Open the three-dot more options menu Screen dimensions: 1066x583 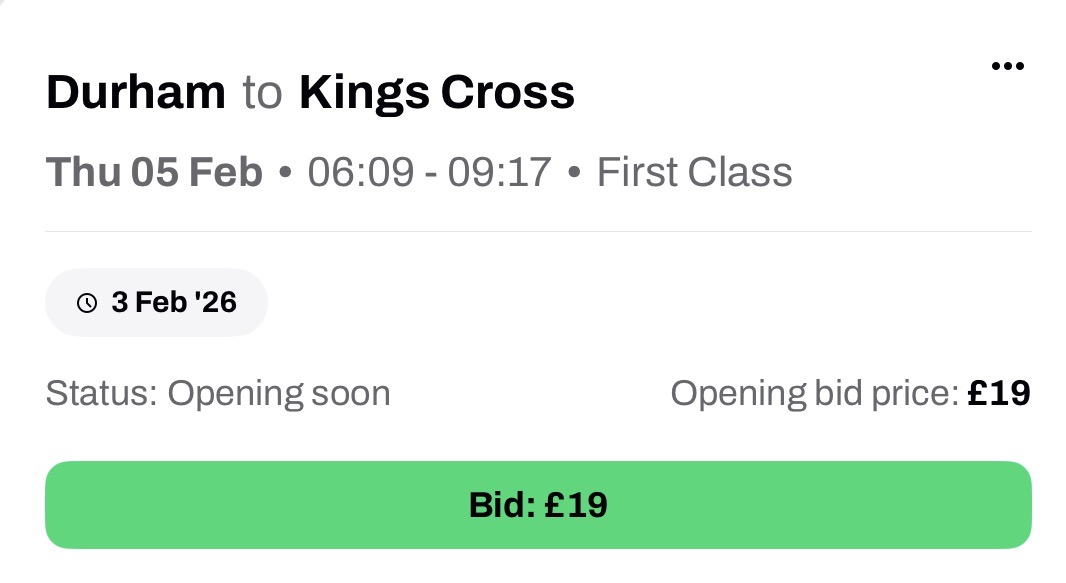pyautogui.click(x=1007, y=67)
